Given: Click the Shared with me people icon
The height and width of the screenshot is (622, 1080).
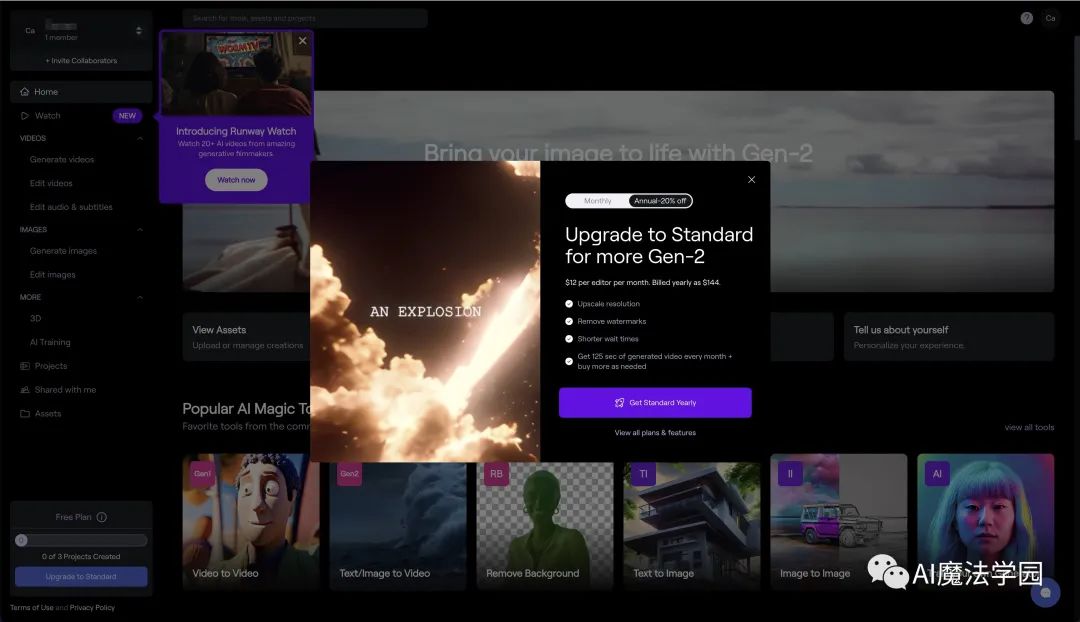Looking at the screenshot, I should pos(25,390).
